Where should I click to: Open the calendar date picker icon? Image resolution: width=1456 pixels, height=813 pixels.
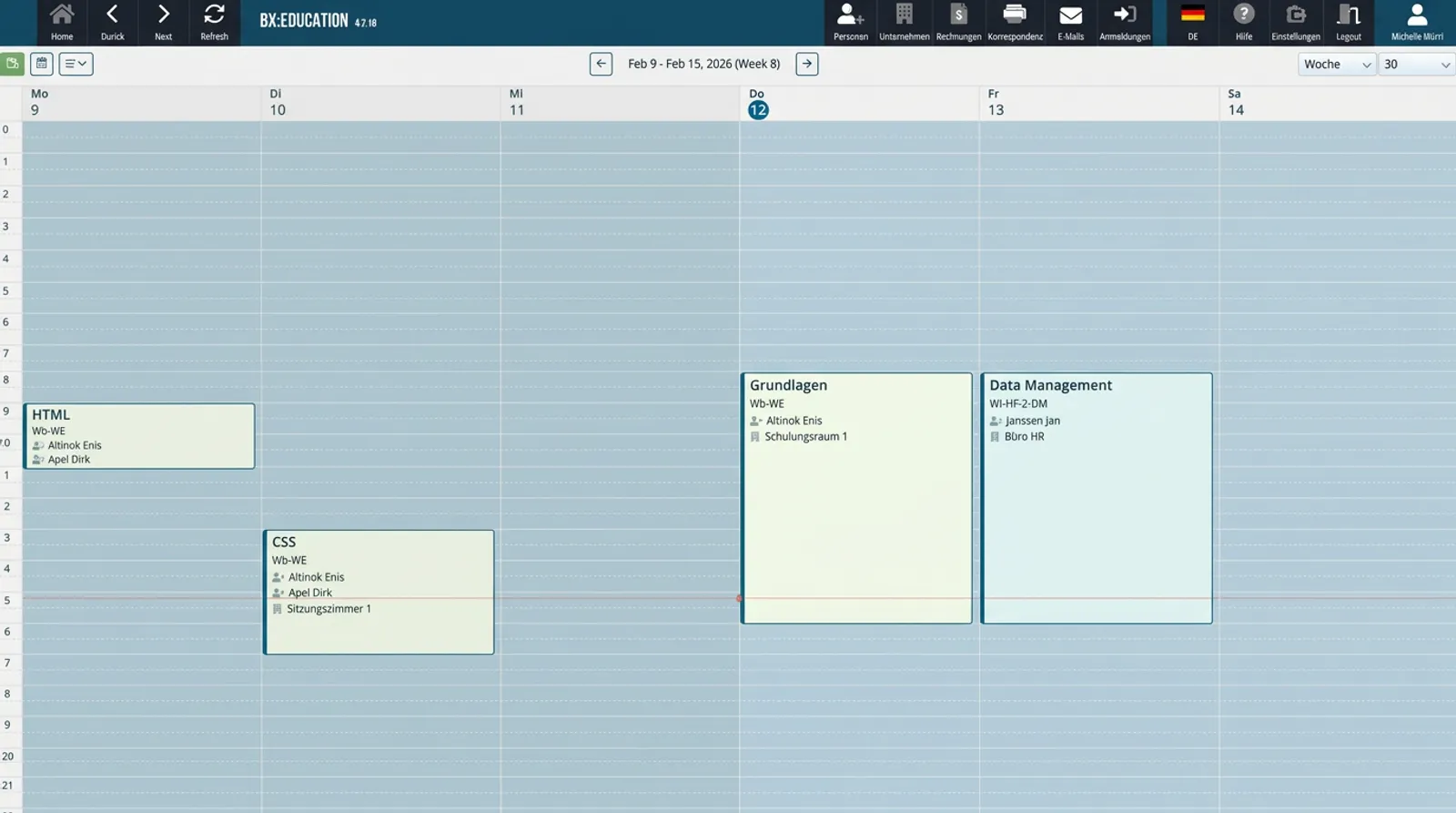[42, 64]
